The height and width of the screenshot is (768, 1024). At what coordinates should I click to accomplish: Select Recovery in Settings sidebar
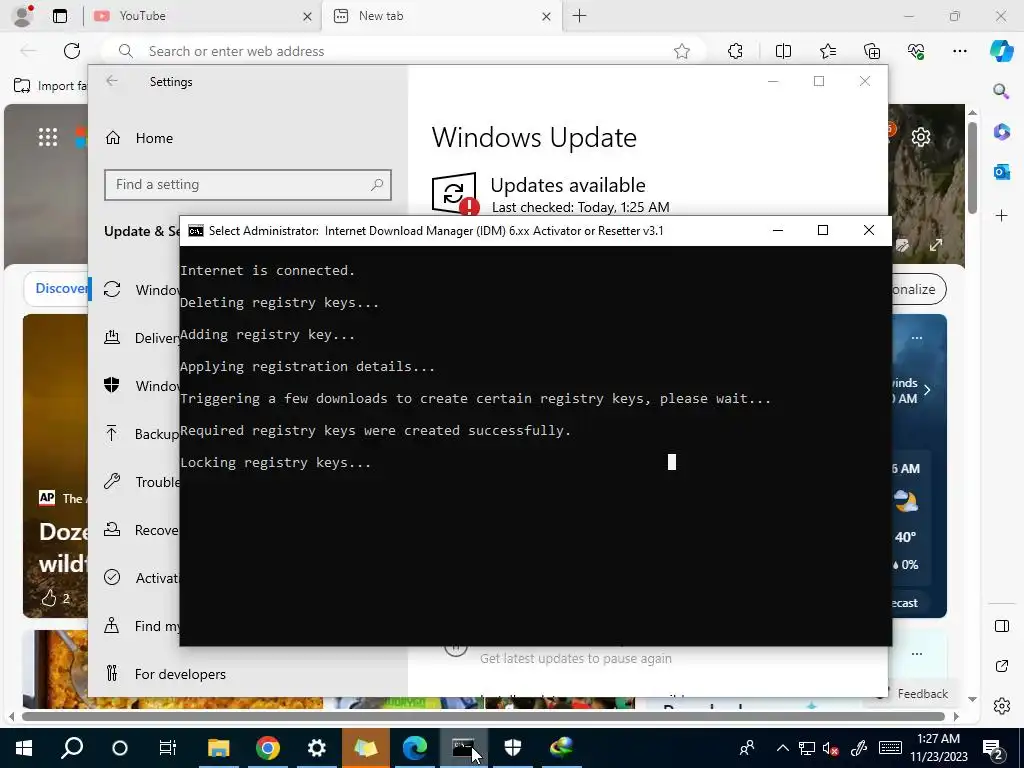141,530
